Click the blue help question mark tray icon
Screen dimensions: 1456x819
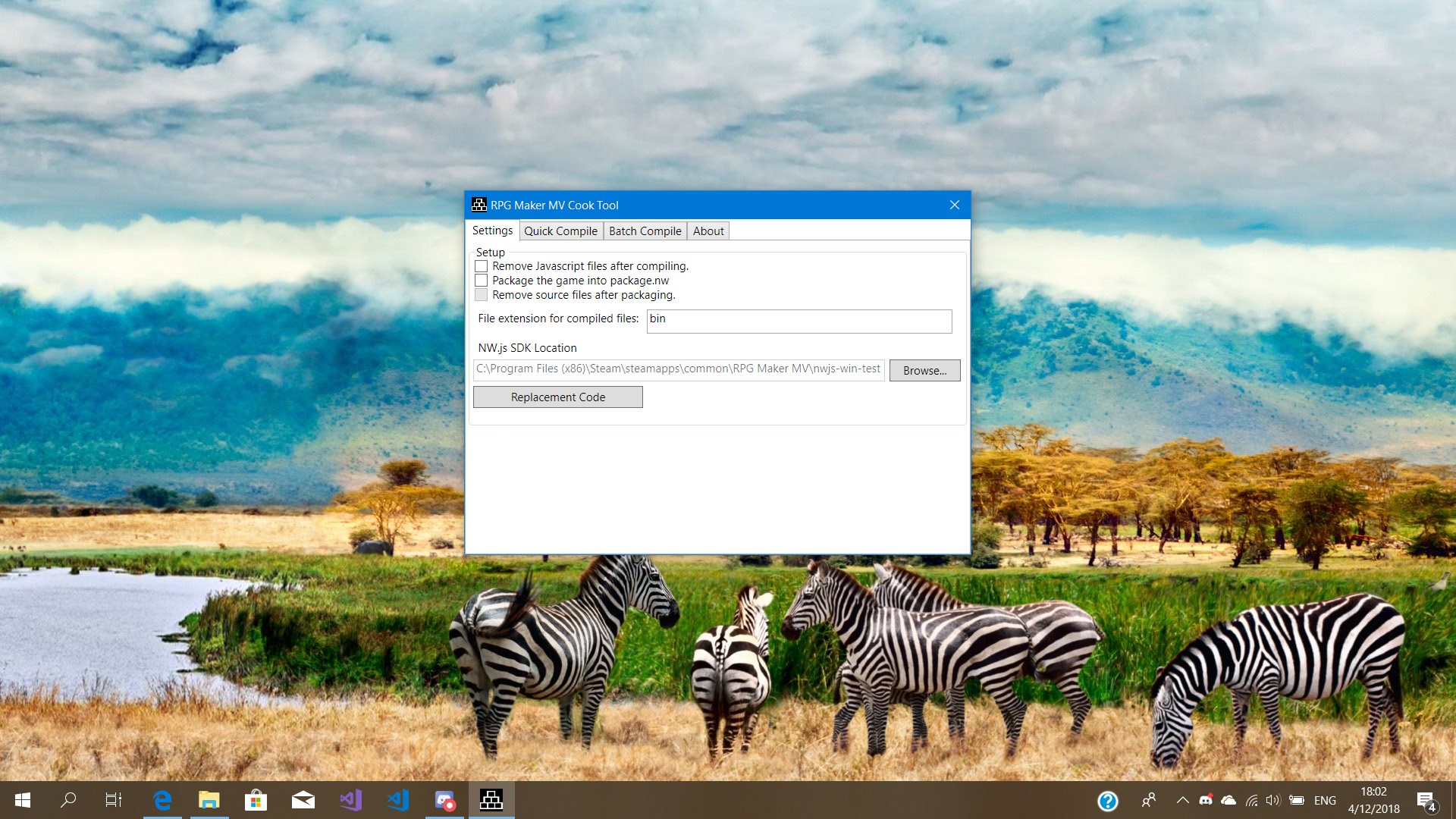[x=1108, y=801]
